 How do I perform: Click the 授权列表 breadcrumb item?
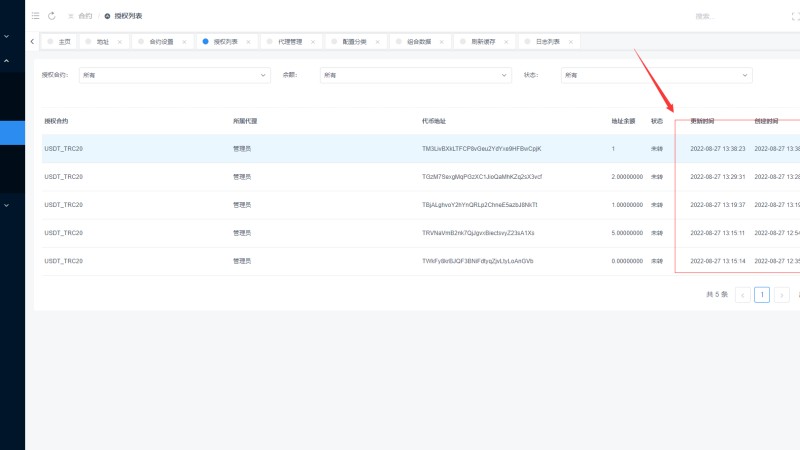pos(128,16)
